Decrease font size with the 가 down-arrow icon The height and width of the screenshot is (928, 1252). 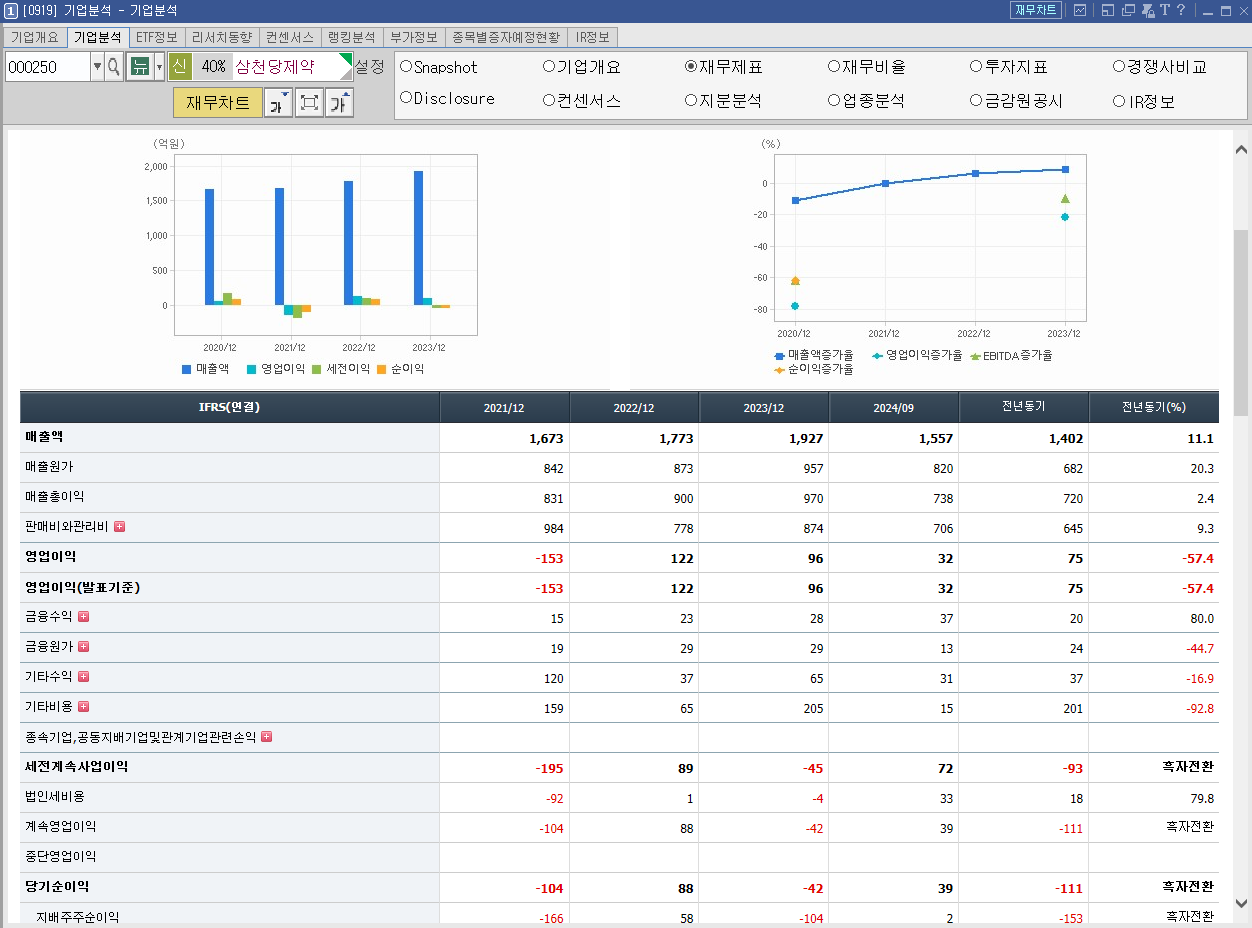(x=278, y=102)
